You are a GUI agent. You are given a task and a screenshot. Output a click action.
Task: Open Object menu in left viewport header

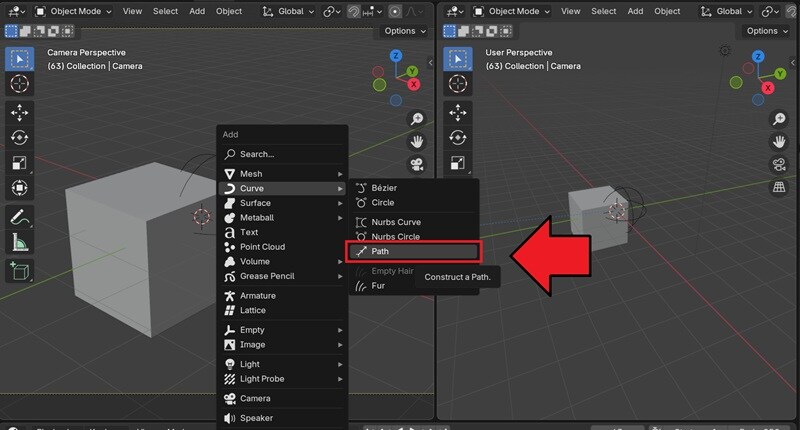229,11
